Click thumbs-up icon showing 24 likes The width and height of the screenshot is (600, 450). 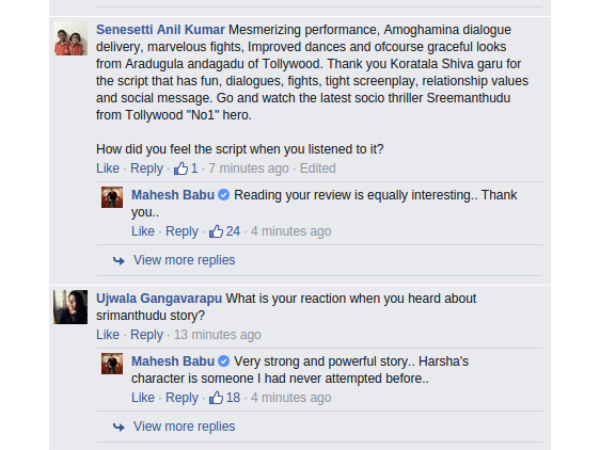pyautogui.click(x=216, y=231)
